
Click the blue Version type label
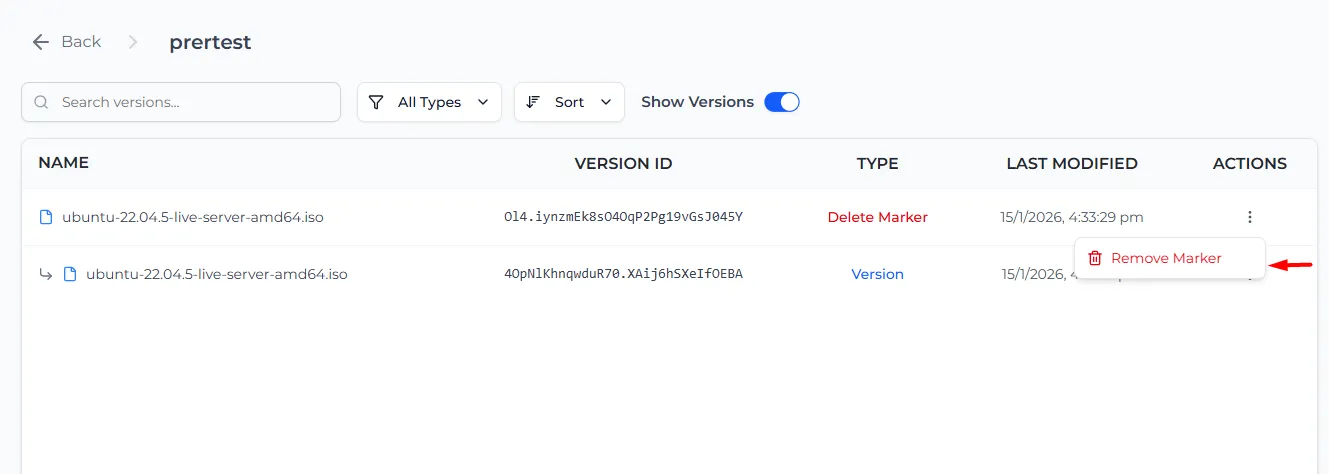tap(877, 274)
